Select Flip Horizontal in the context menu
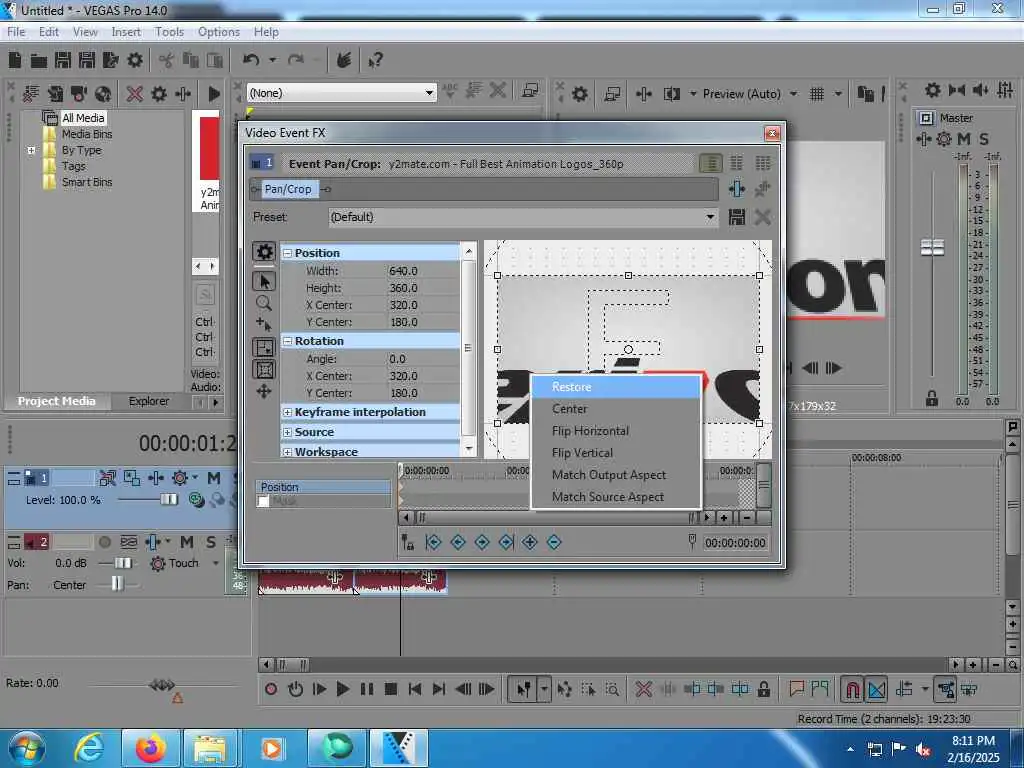Screen dimensions: 1024x768 pos(616,431)
